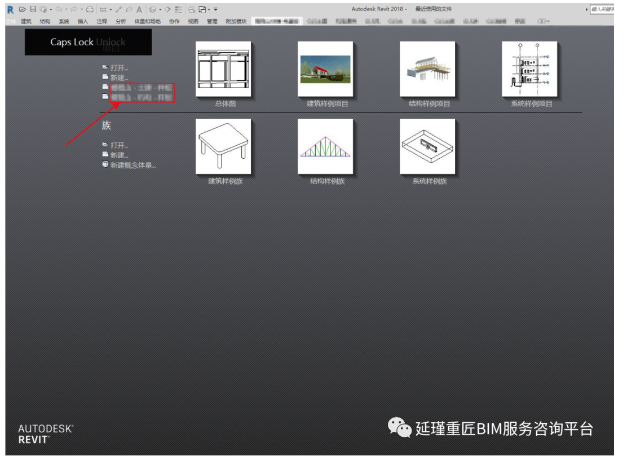Click the Revit application R logo

pos(10,10)
